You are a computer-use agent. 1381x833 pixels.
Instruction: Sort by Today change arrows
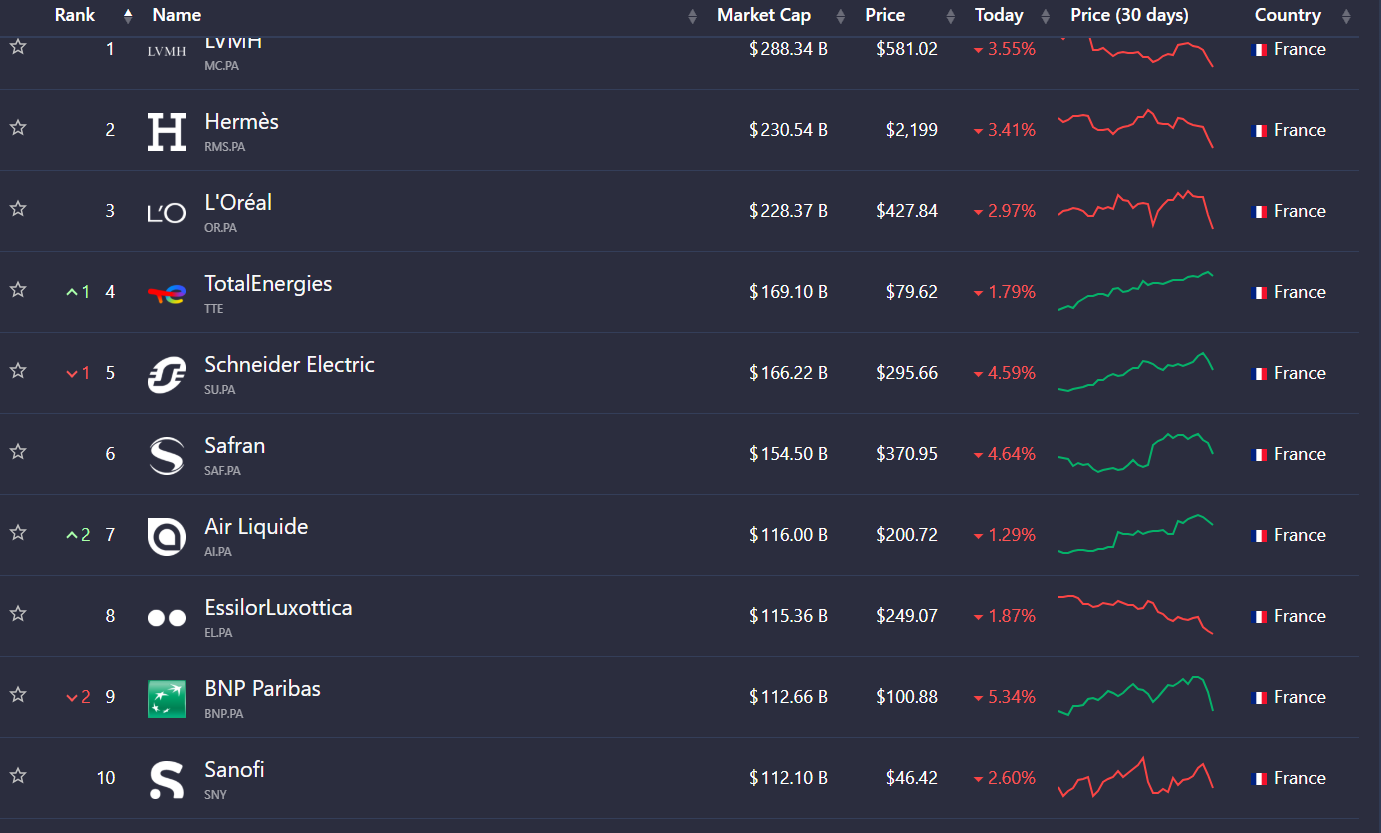click(1046, 16)
